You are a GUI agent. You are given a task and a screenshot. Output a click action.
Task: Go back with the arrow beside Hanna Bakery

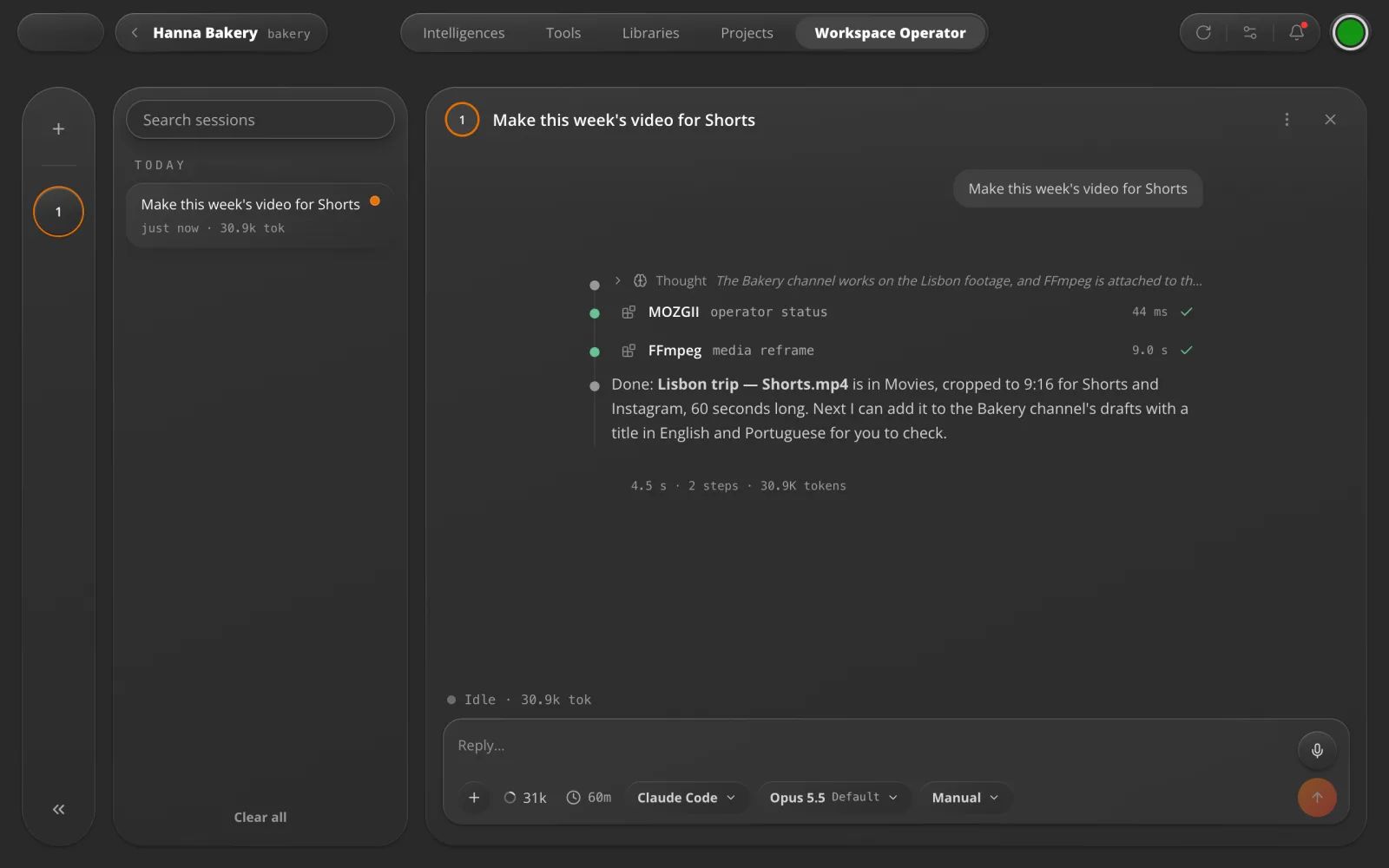(135, 33)
